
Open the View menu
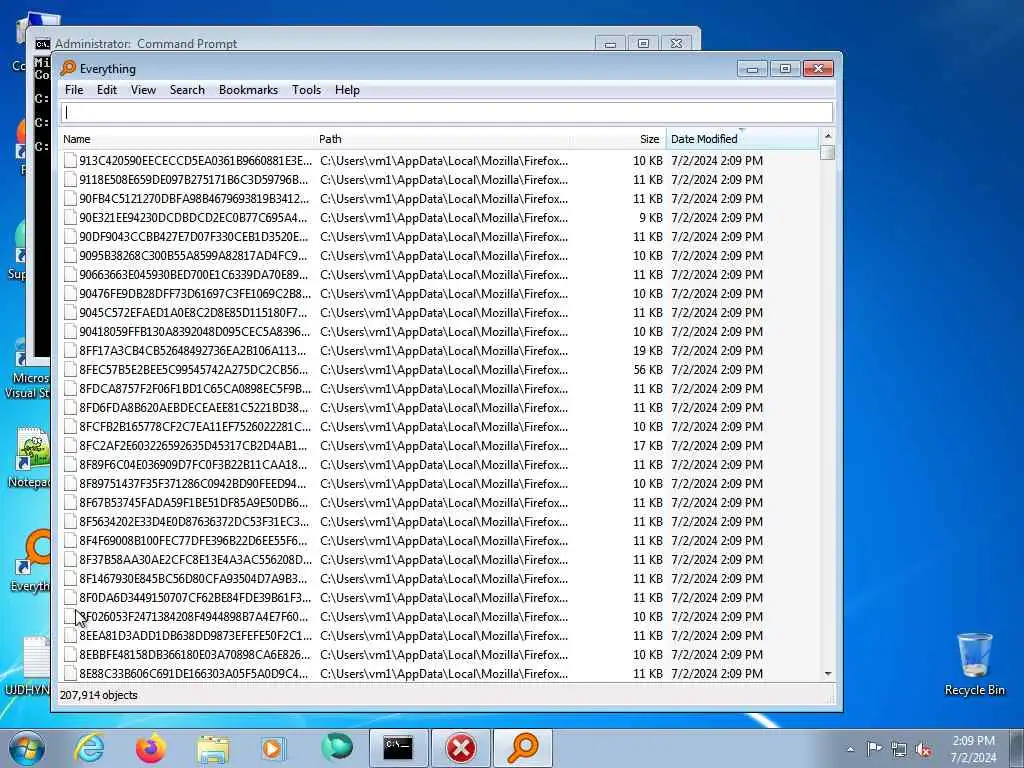[x=143, y=90]
